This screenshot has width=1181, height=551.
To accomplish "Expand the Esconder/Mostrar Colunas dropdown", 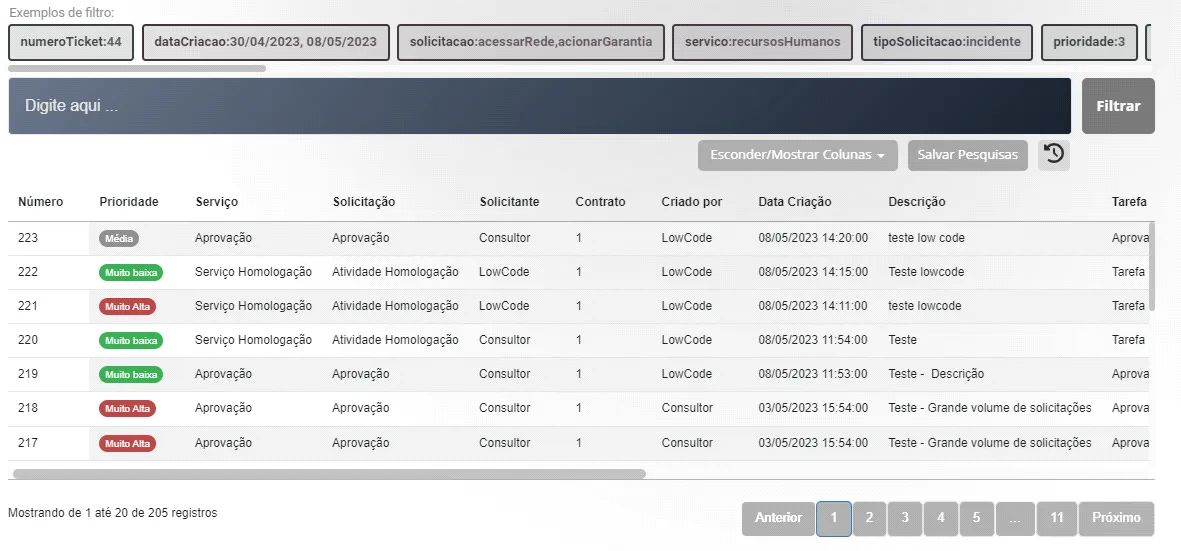I will pyautogui.click(x=798, y=155).
